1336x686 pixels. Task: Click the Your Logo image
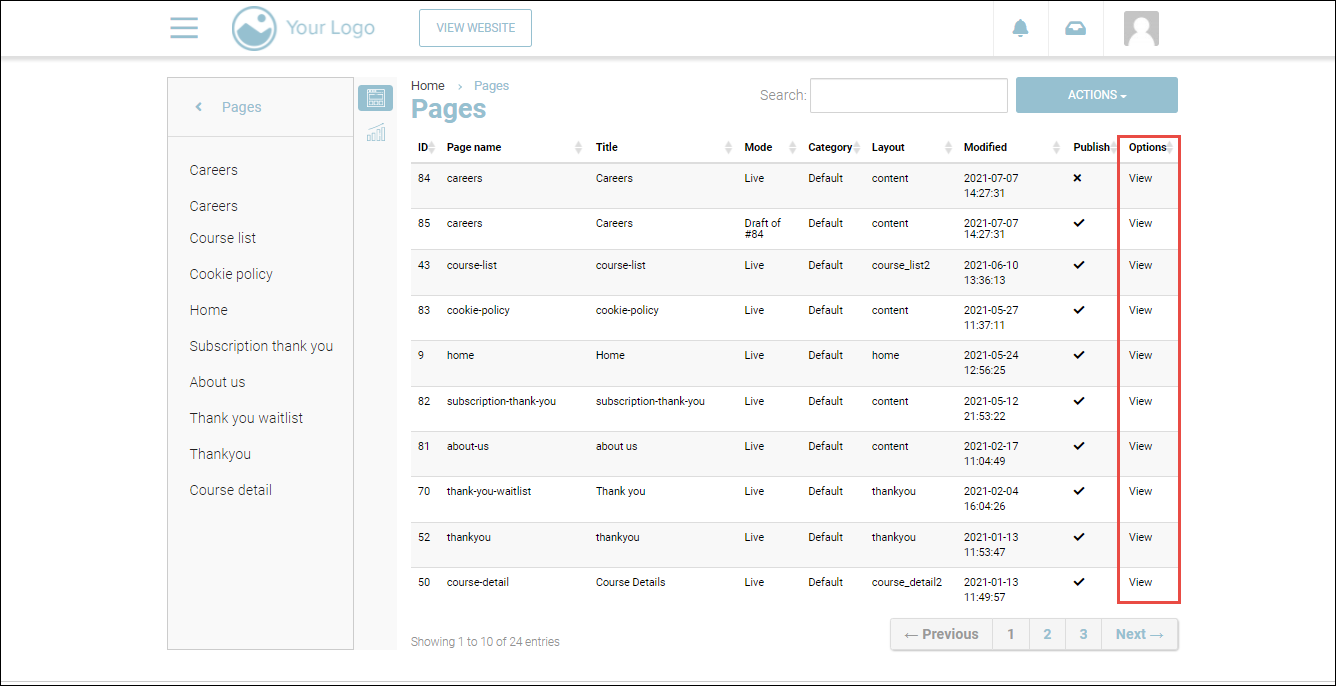(304, 28)
